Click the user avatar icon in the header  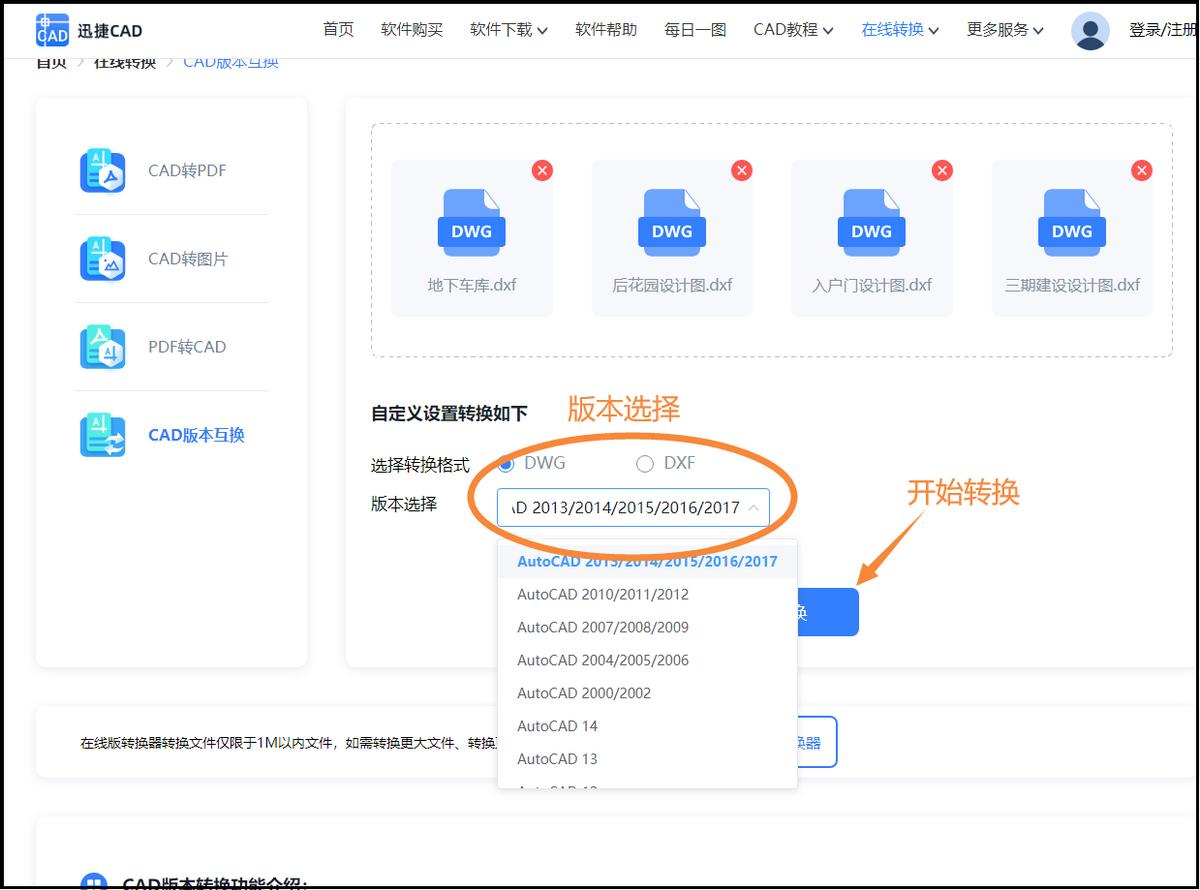point(1090,30)
